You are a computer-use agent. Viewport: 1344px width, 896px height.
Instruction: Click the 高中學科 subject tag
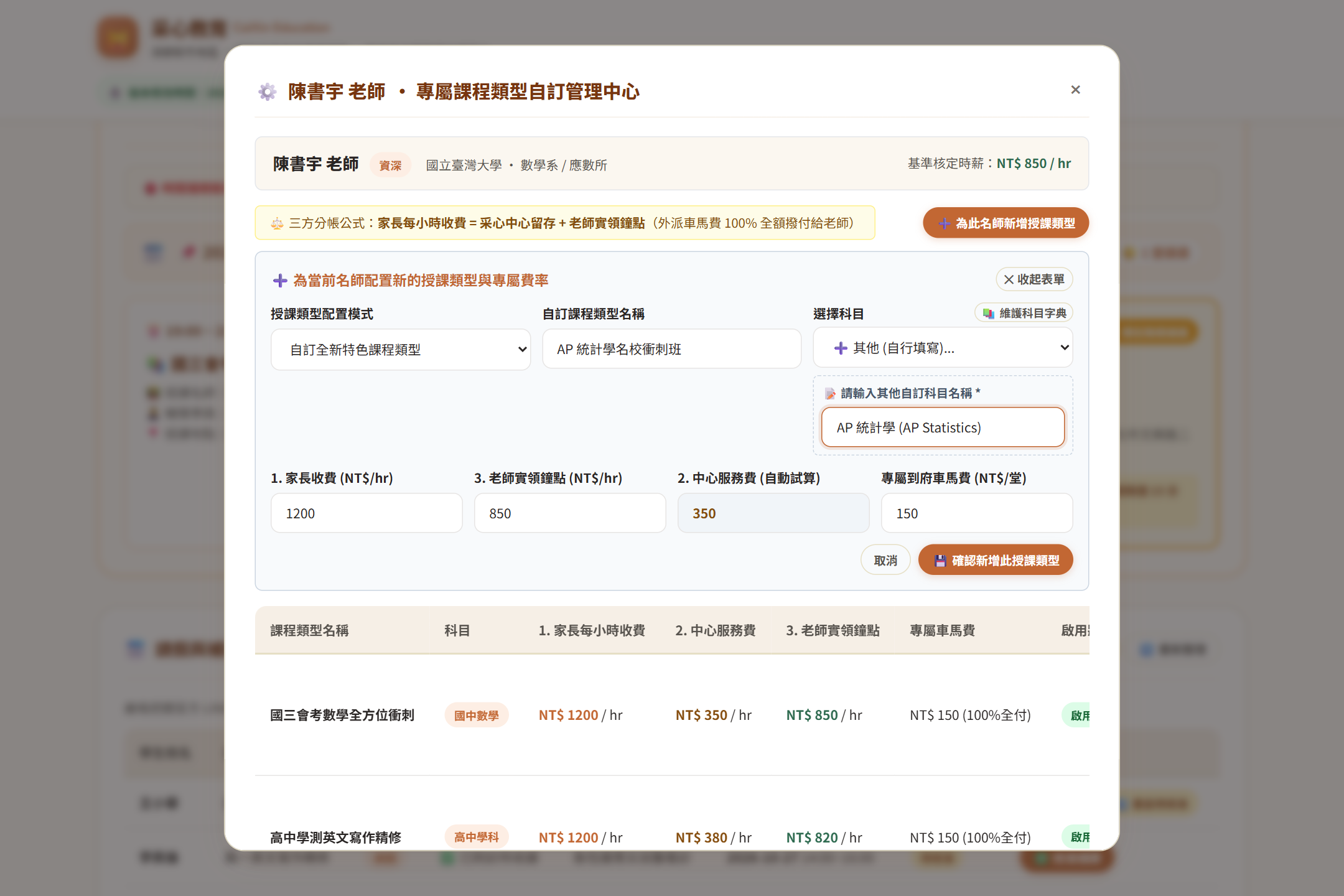click(476, 837)
